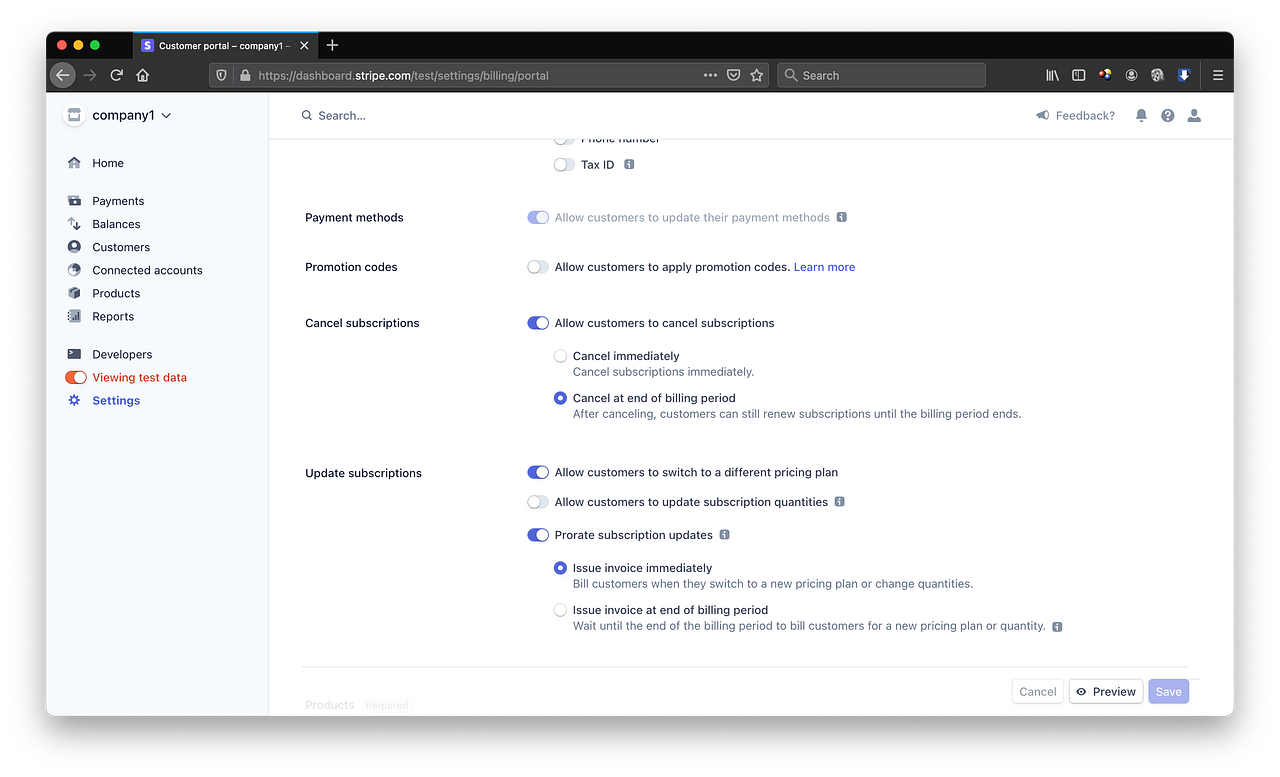Disable allowing customers to cancel subscriptions
Viewport: 1280px width, 777px height.
click(x=537, y=322)
